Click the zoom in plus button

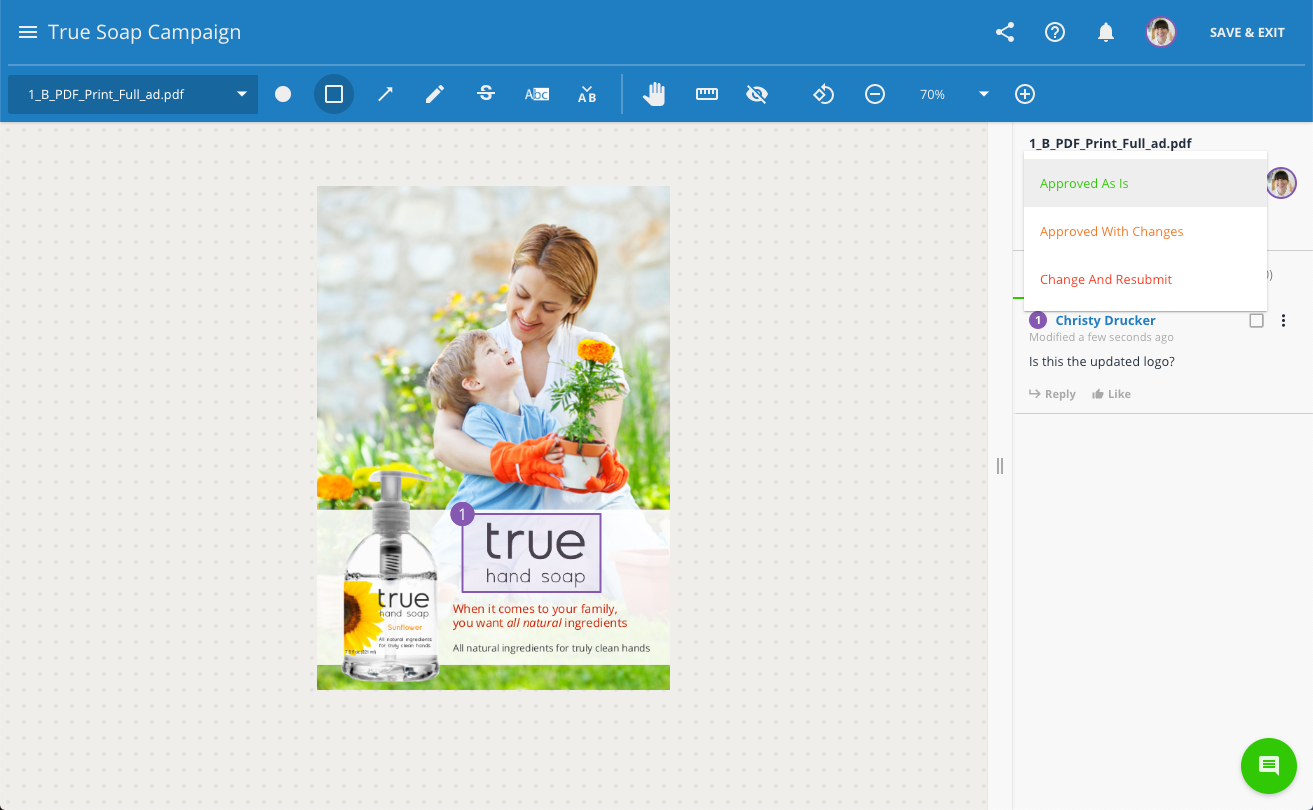(x=1025, y=94)
